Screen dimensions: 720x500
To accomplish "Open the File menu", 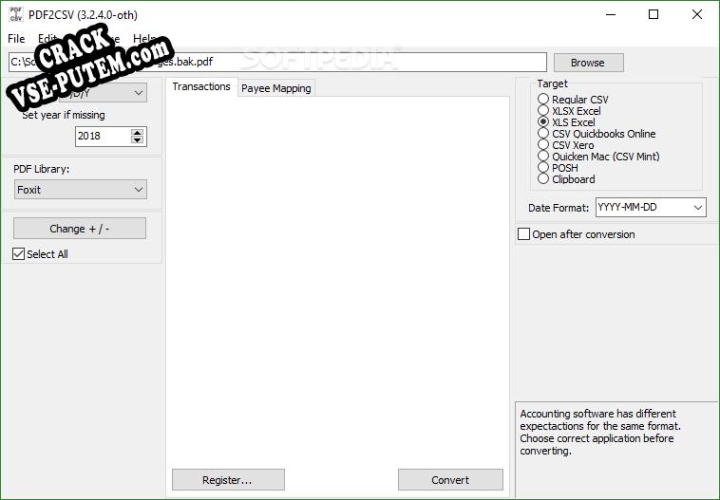I will pos(17,39).
